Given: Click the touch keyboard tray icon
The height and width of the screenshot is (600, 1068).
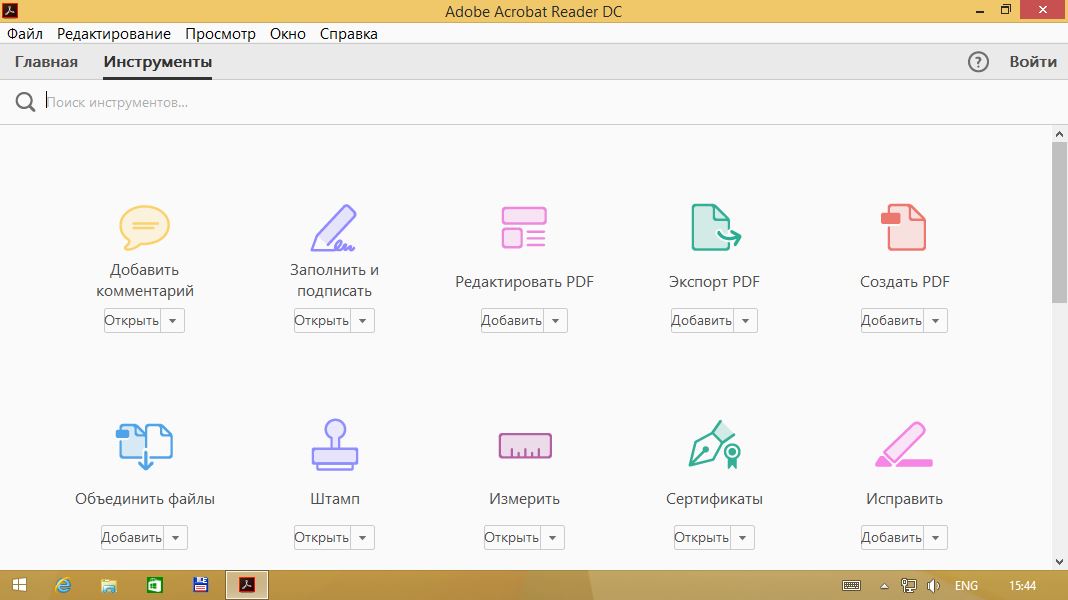Looking at the screenshot, I should (851, 586).
